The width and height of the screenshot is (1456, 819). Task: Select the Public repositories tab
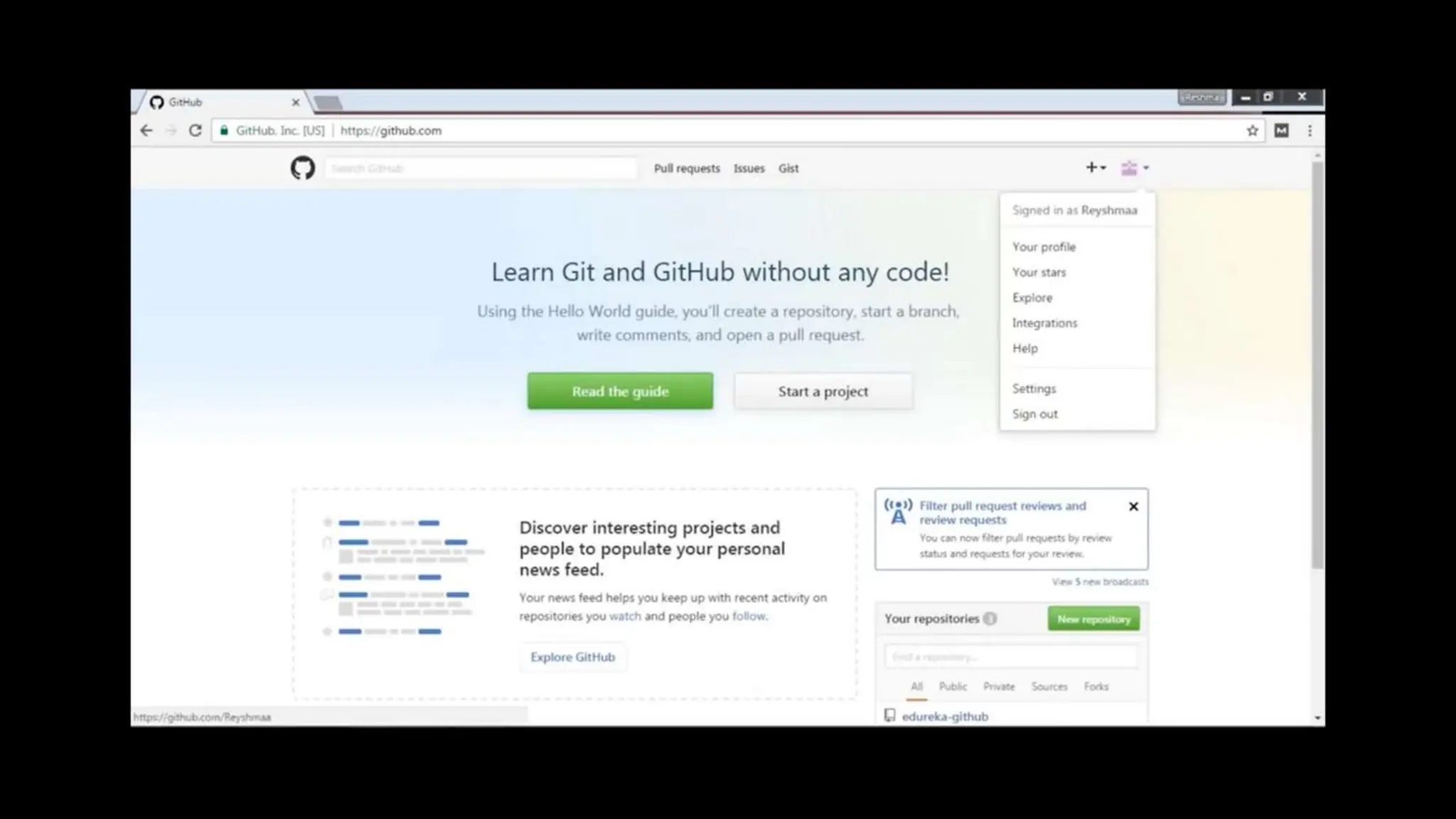[x=953, y=686]
